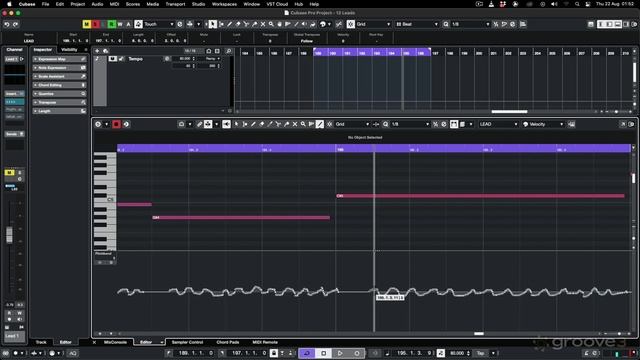
Task: Toggle the Write automation W button
Action: point(120,24)
